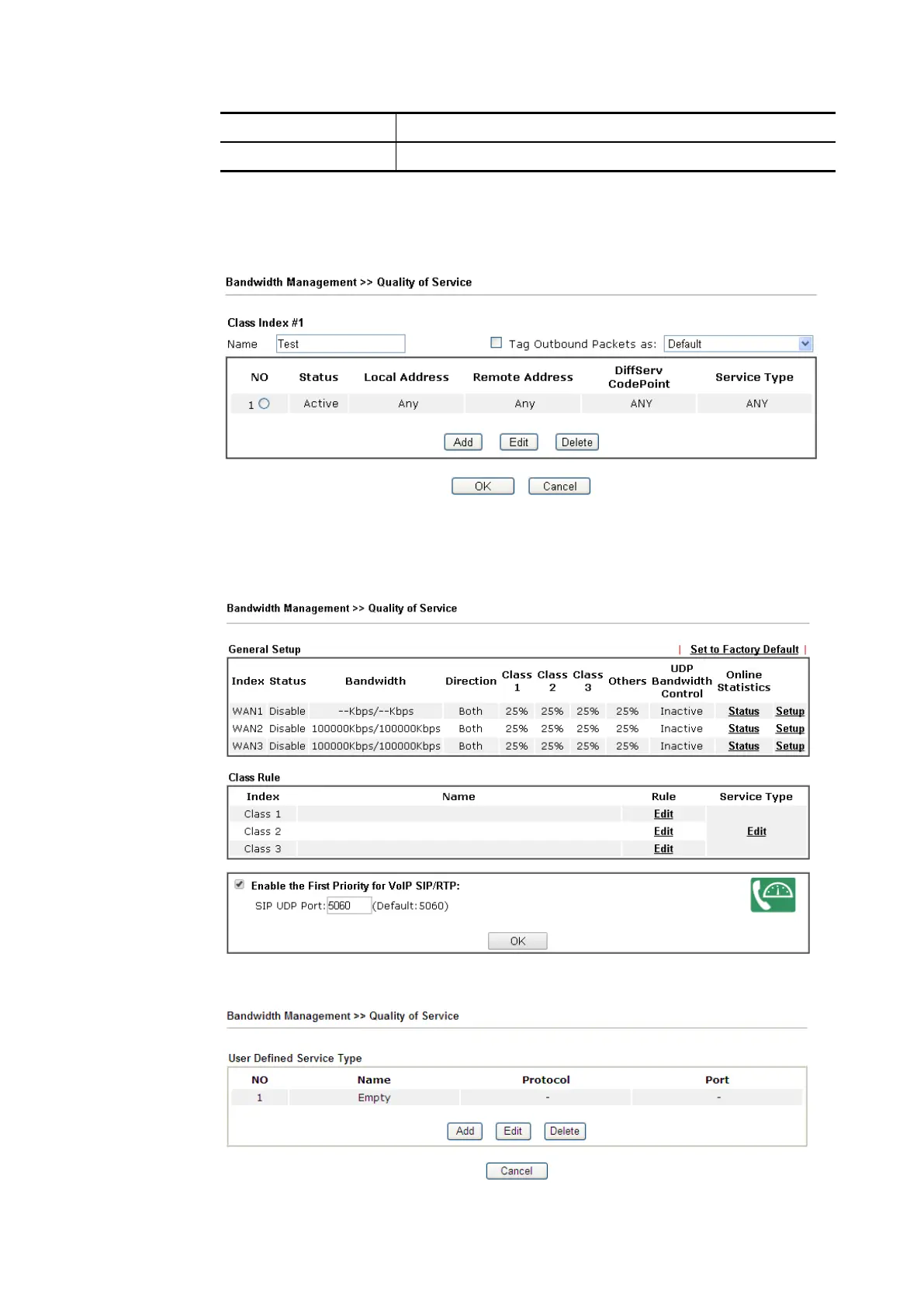Click Service Type Edit link
This screenshot has height=1307, width=924.
coord(756,831)
